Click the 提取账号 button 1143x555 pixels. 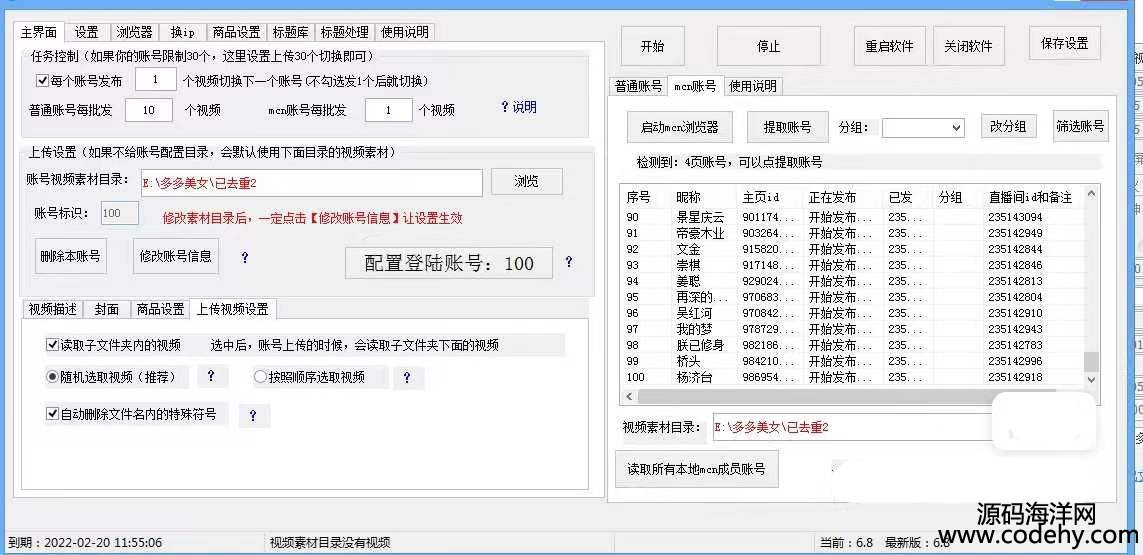[x=787, y=127]
